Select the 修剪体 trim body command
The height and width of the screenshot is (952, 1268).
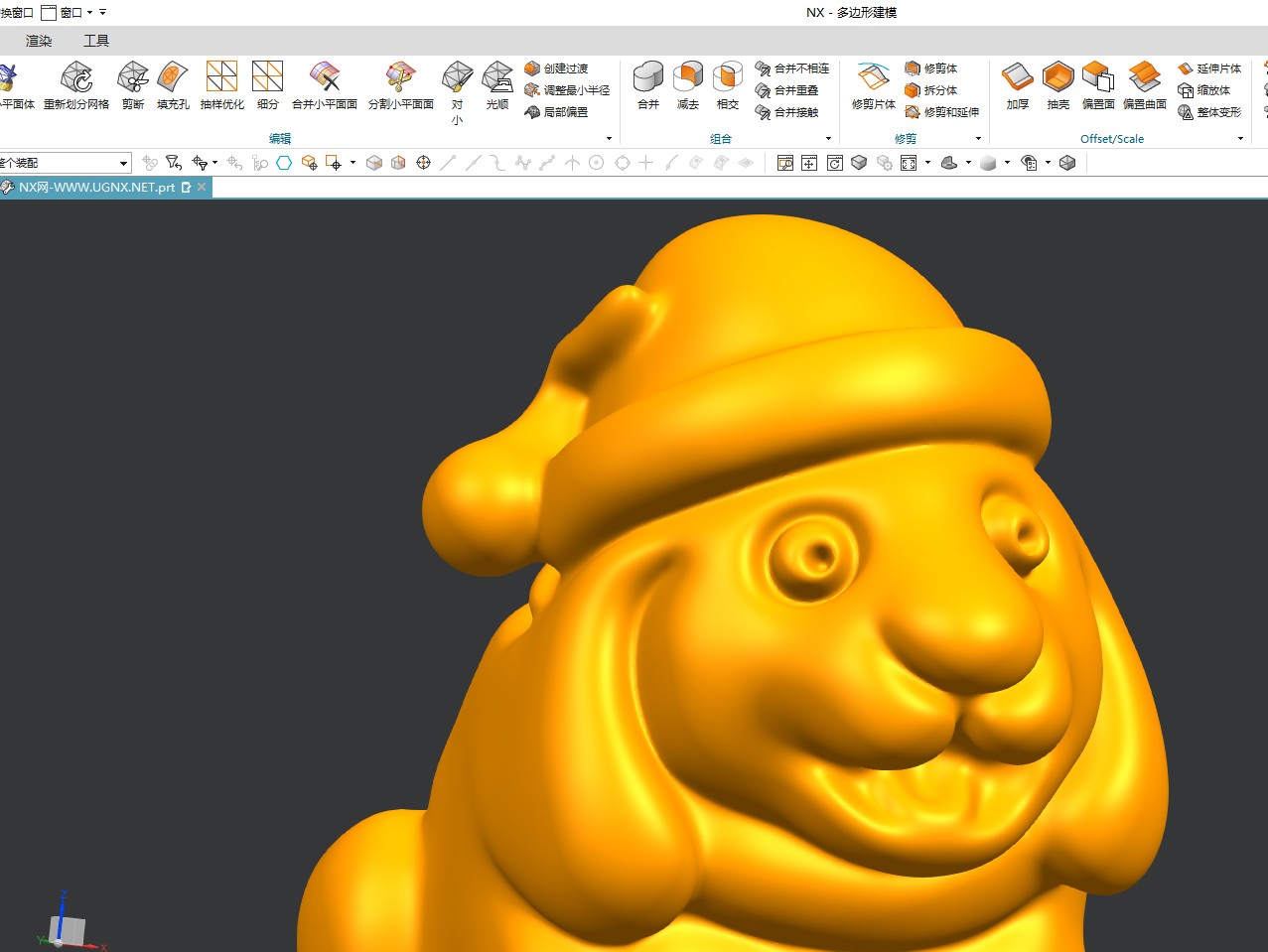[931, 68]
